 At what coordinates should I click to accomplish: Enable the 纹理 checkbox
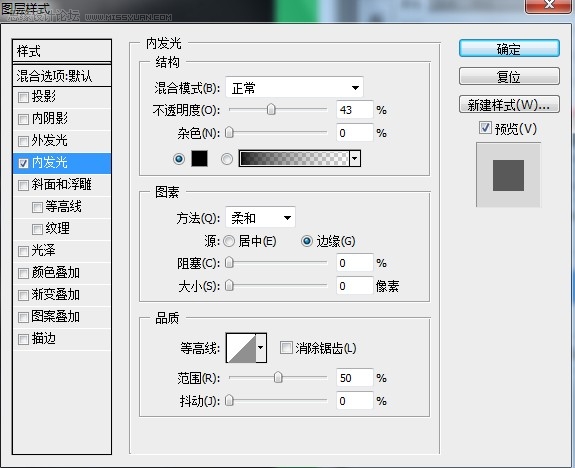click(37, 229)
